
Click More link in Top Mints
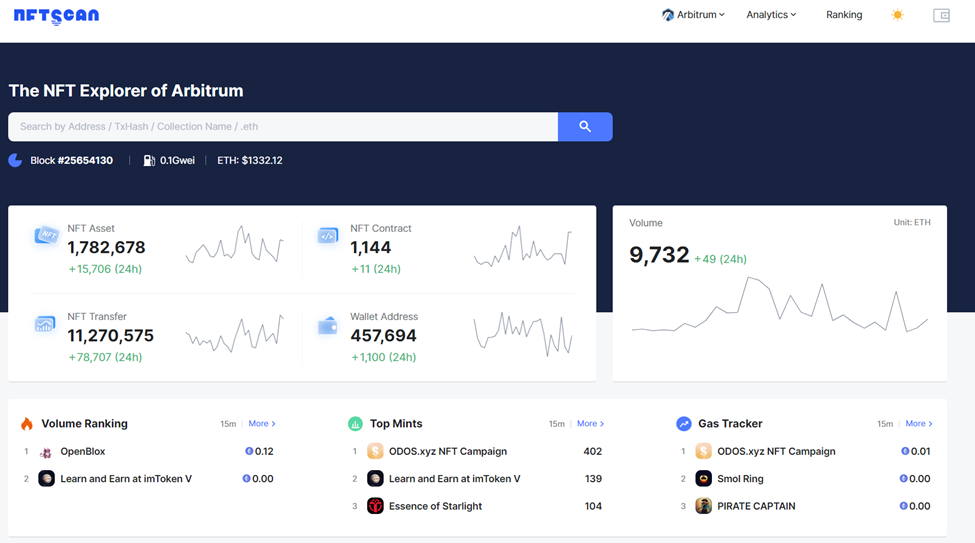(x=590, y=424)
